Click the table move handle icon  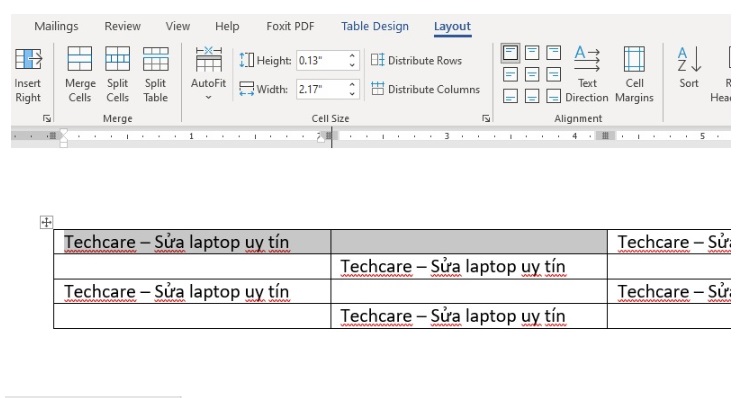point(46,222)
